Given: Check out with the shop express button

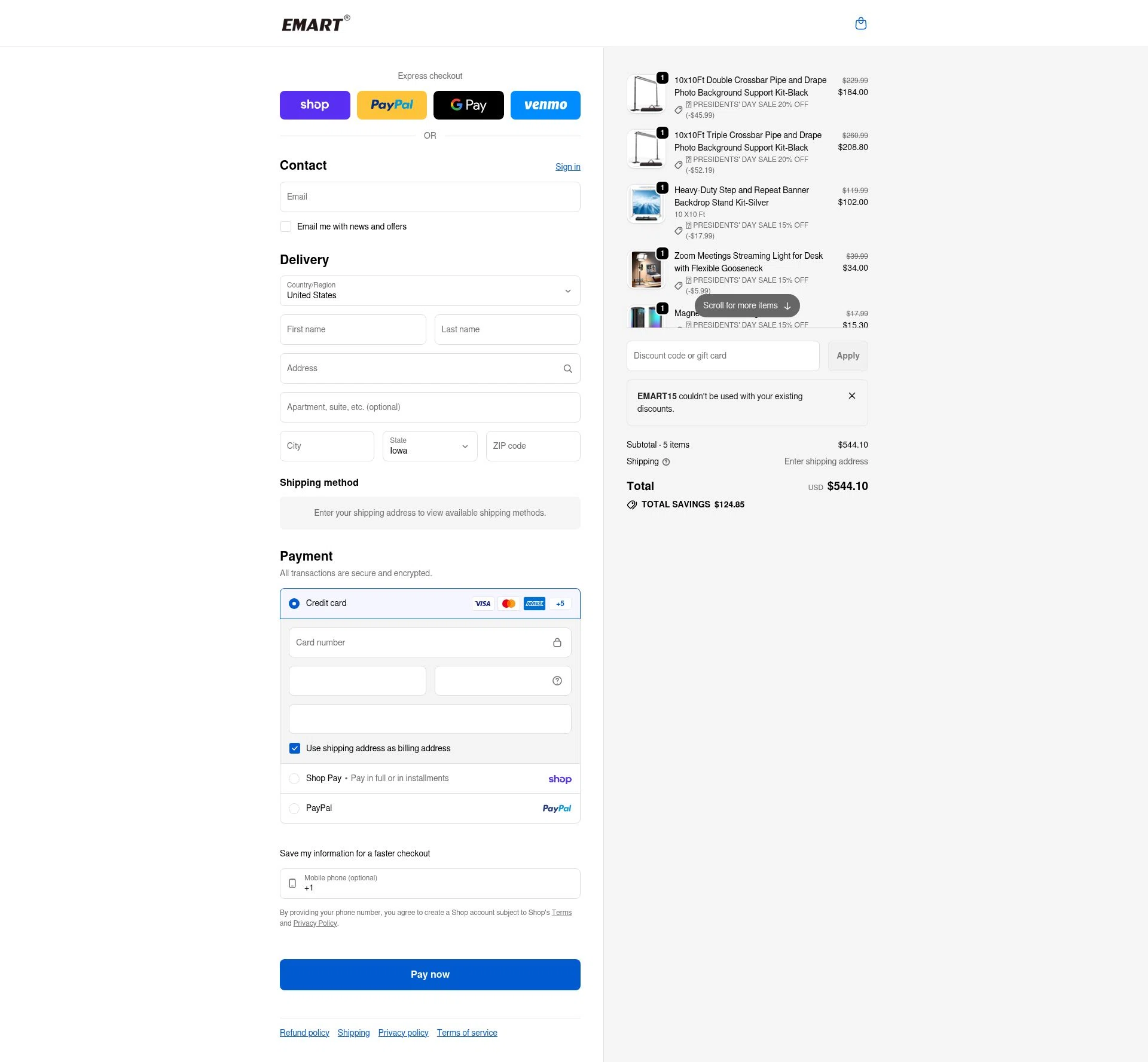Looking at the screenshot, I should coord(315,105).
